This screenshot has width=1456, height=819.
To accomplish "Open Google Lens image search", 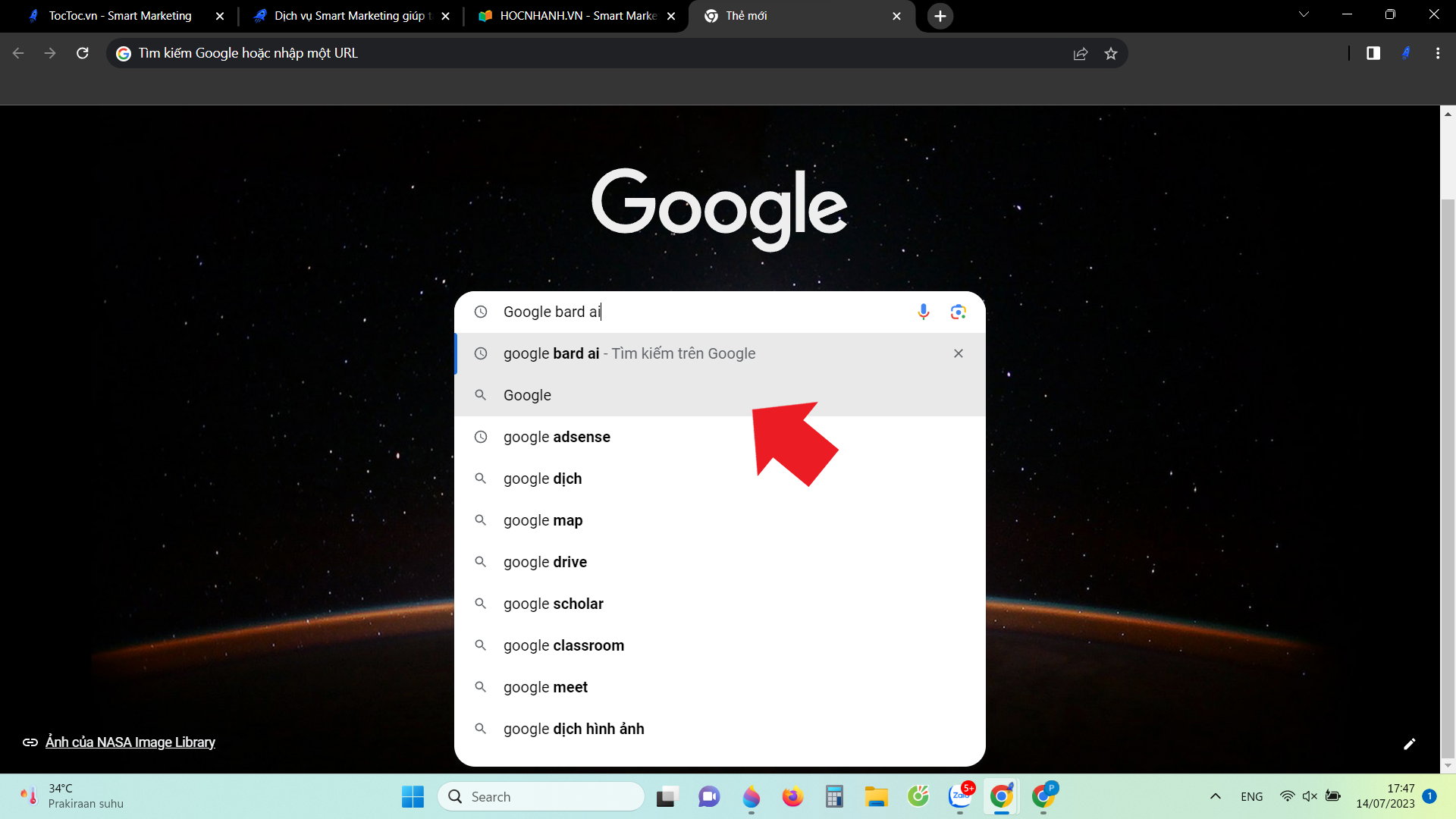I will (958, 312).
